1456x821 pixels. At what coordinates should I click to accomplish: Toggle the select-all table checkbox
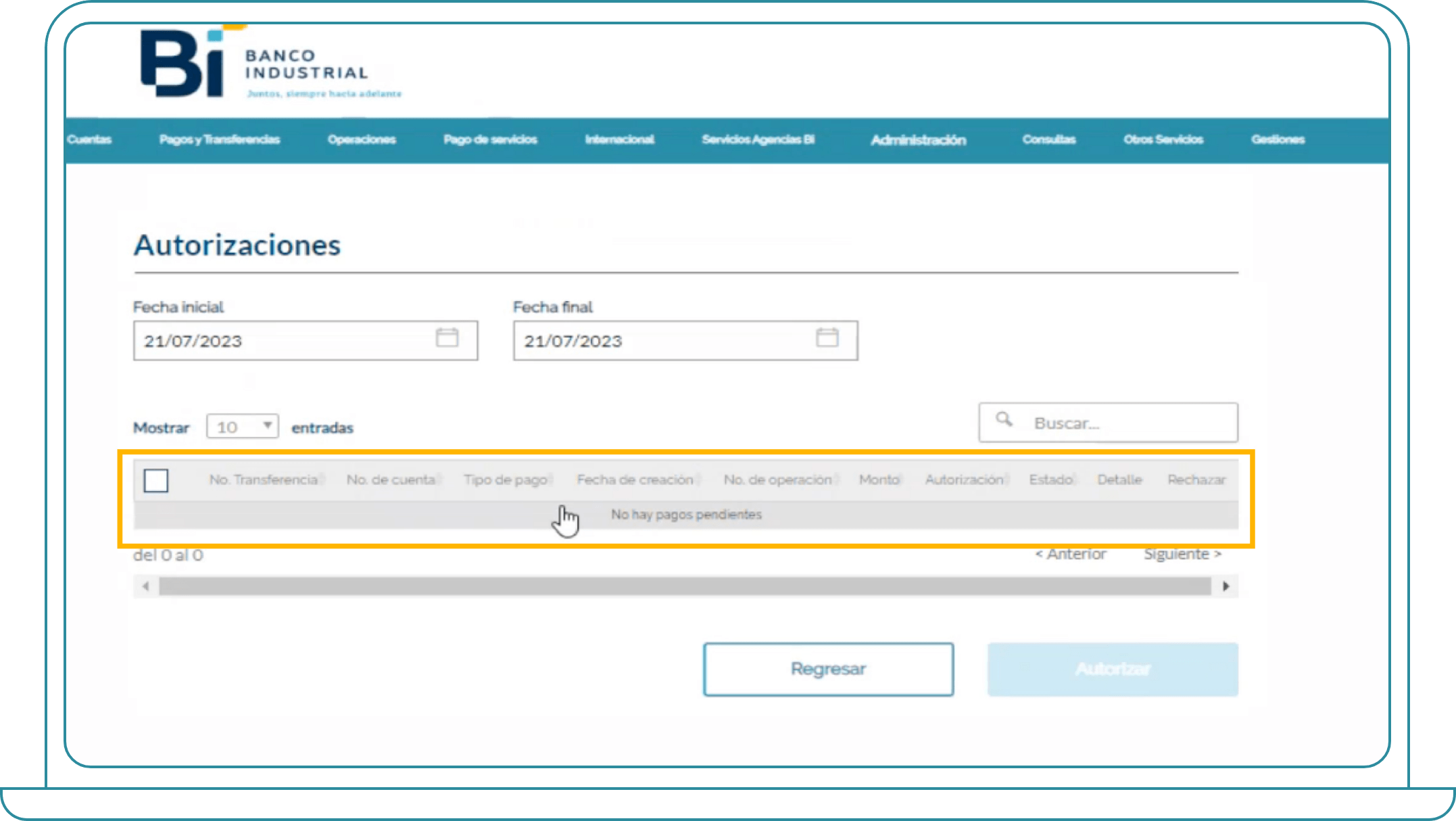[156, 481]
